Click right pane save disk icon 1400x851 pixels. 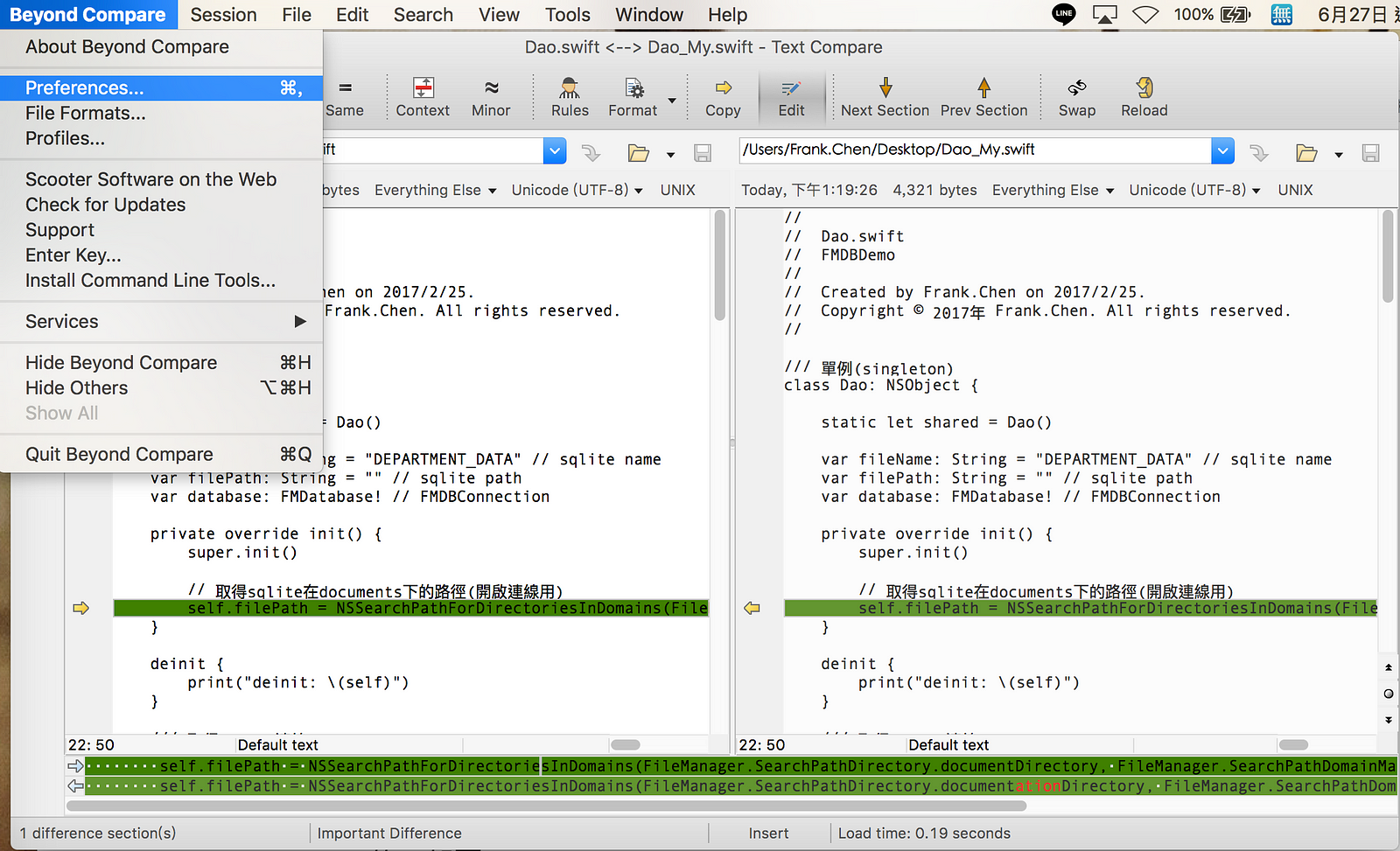pos(1371,153)
